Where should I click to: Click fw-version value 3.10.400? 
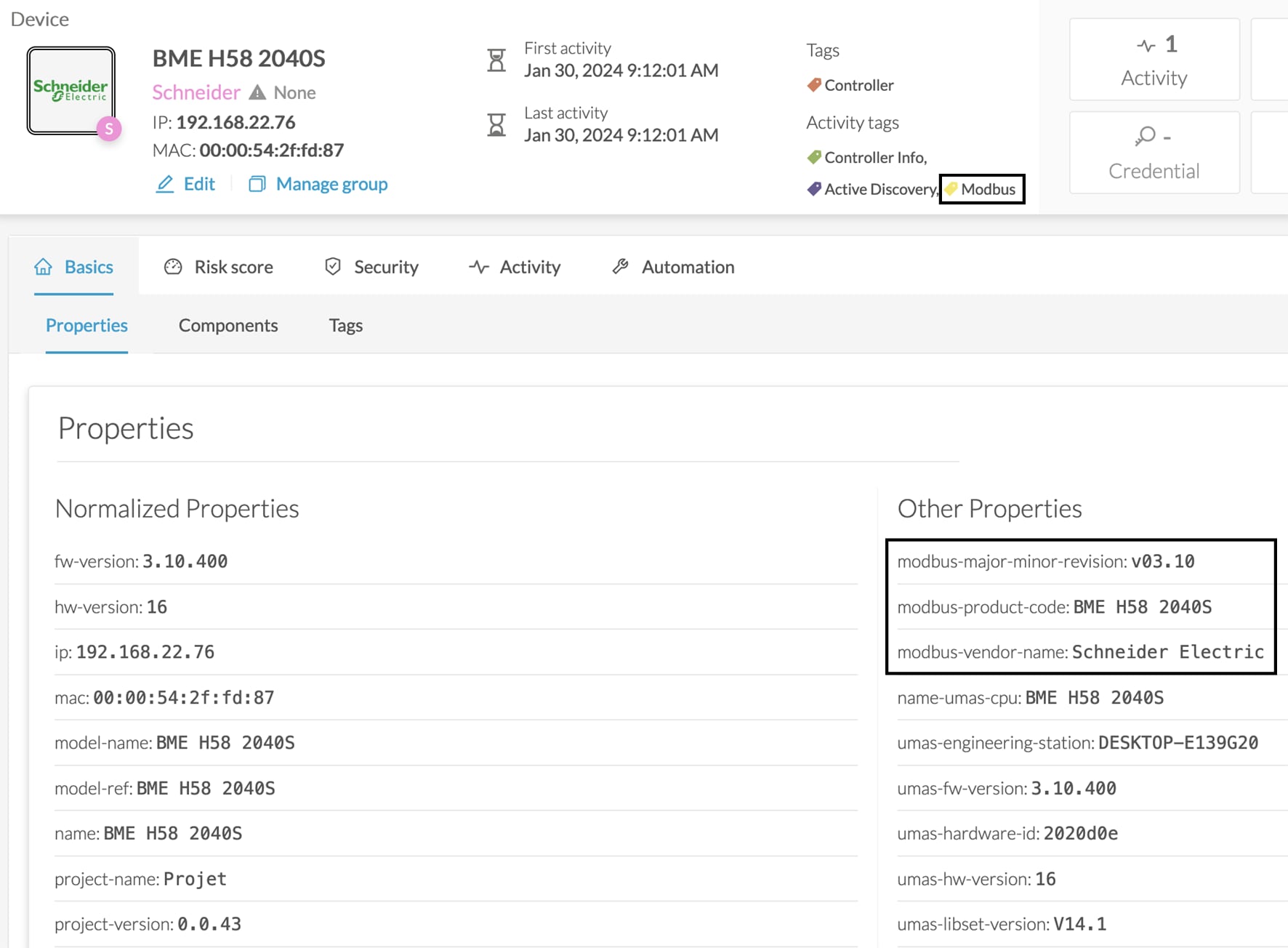tap(185, 561)
